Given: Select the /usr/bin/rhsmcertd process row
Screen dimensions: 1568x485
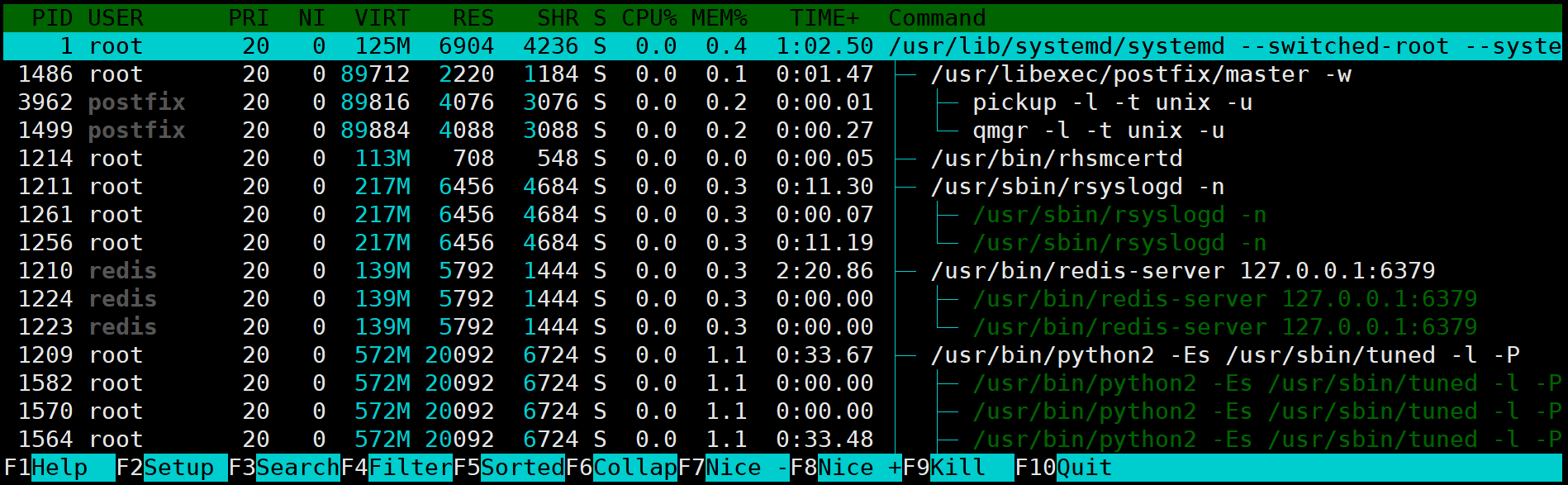Looking at the screenshot, I should tap(782, 159).
